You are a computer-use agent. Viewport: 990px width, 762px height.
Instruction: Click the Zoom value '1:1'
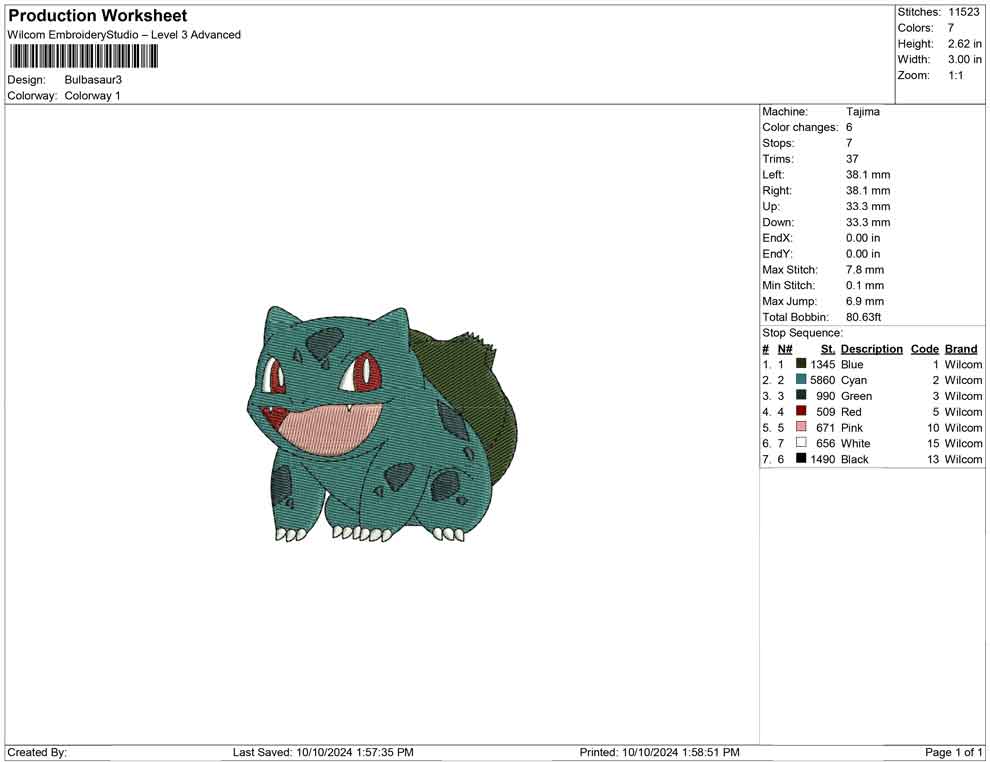click(956, 75)
